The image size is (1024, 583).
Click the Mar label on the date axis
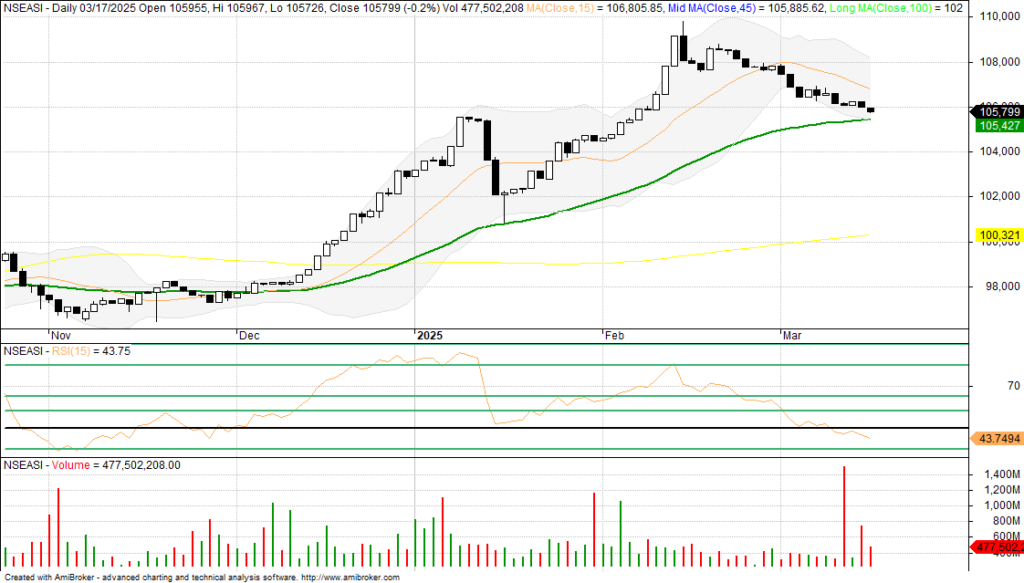792,335
